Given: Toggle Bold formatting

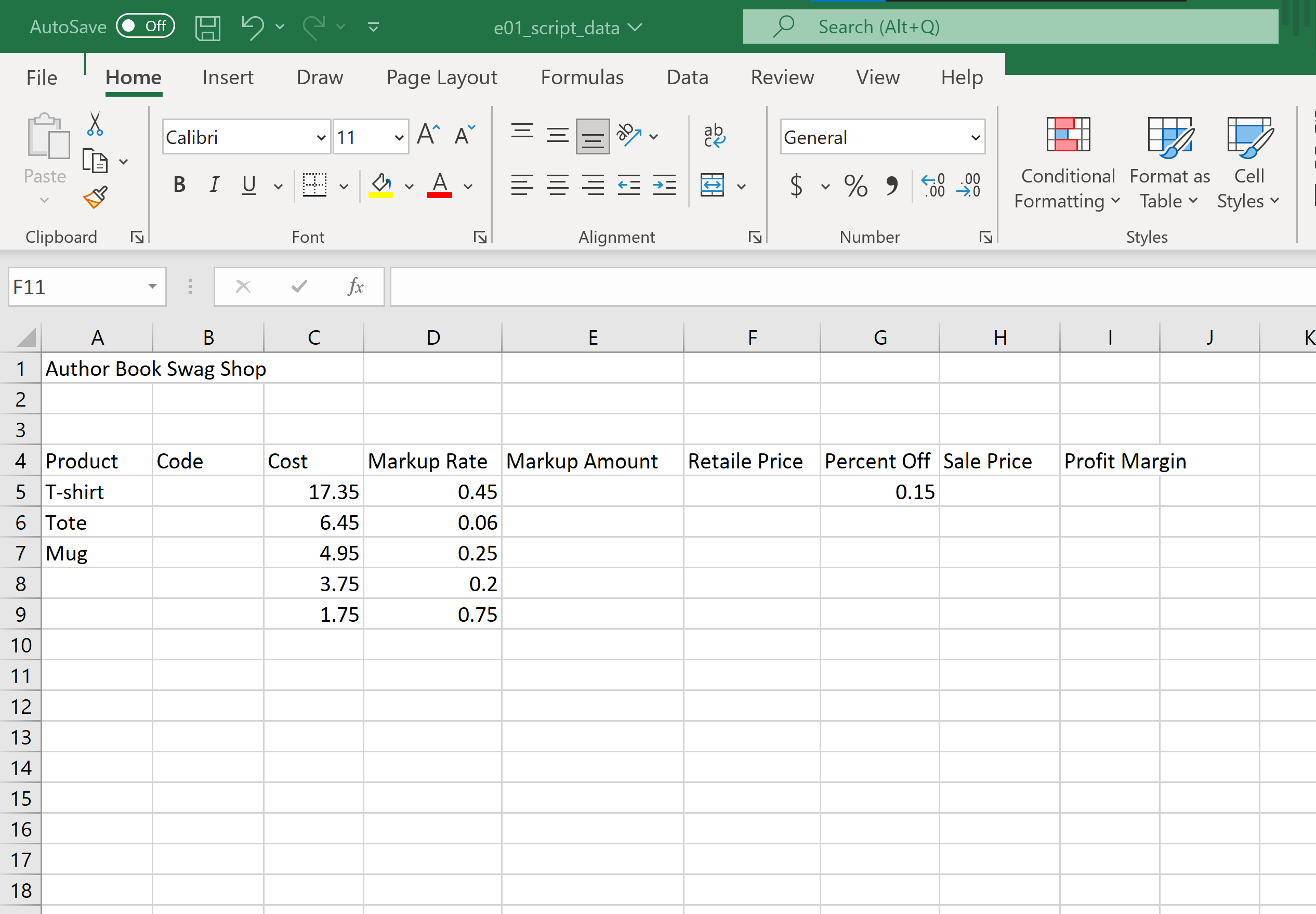Looking at the screenshot, I should [179, 185].
